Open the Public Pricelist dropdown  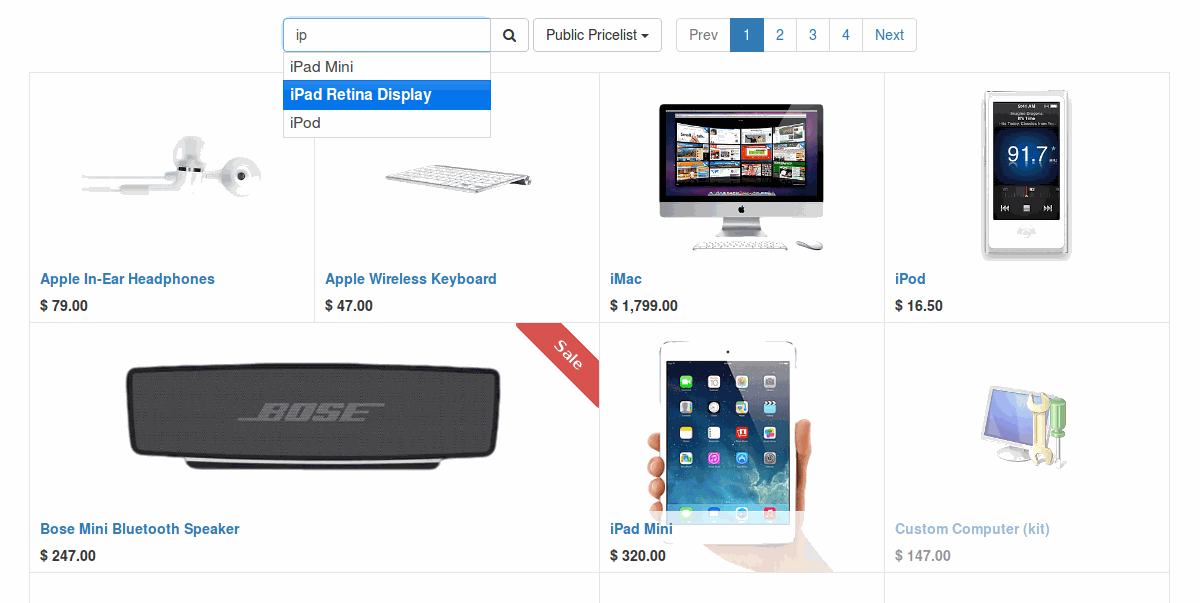[x=597, y=35]
